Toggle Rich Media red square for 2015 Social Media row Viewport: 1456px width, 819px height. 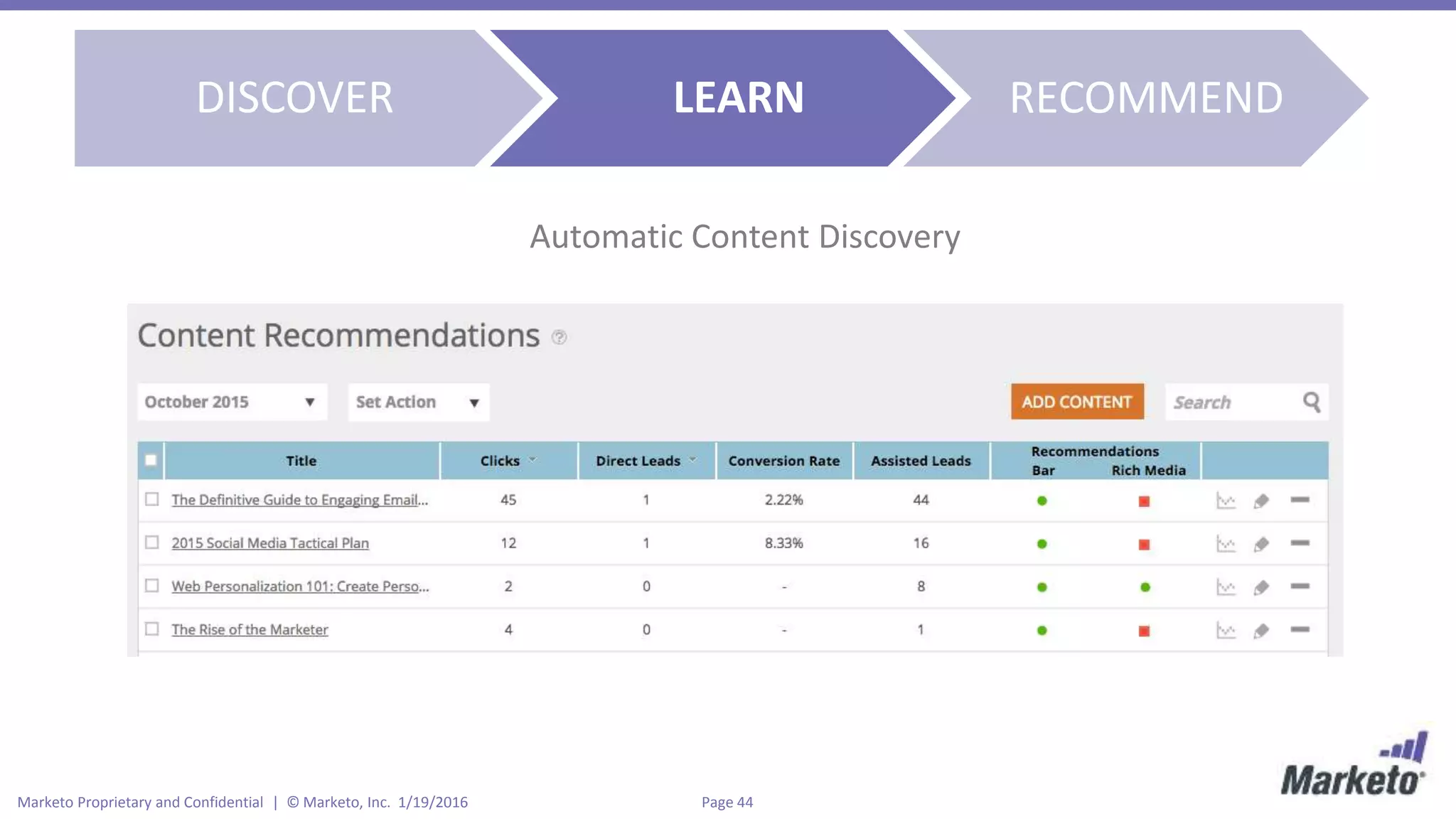1144,545
